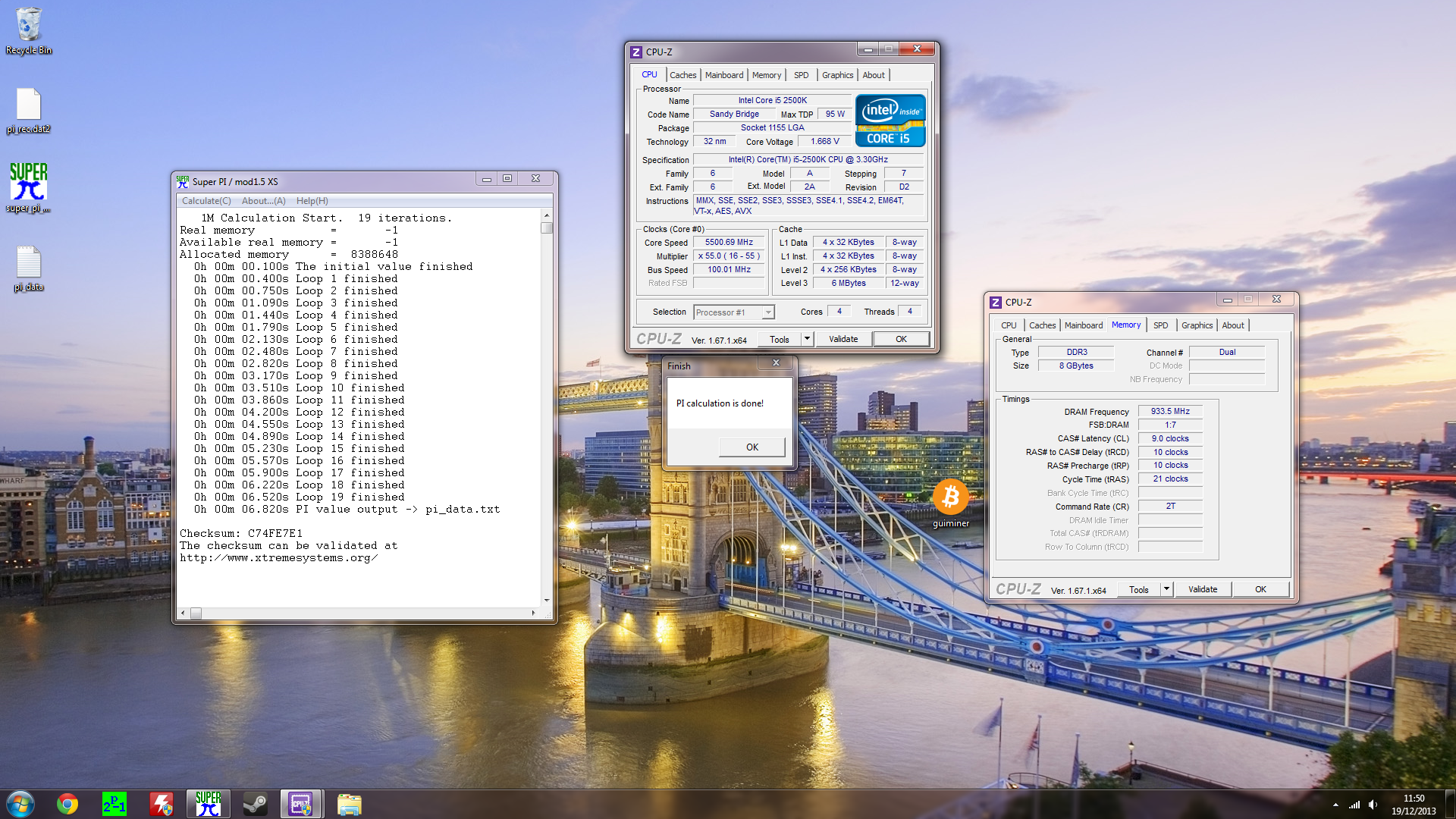Click the Tools button in the CPU window
The image size is (1456, 819).
coord(780,340)
